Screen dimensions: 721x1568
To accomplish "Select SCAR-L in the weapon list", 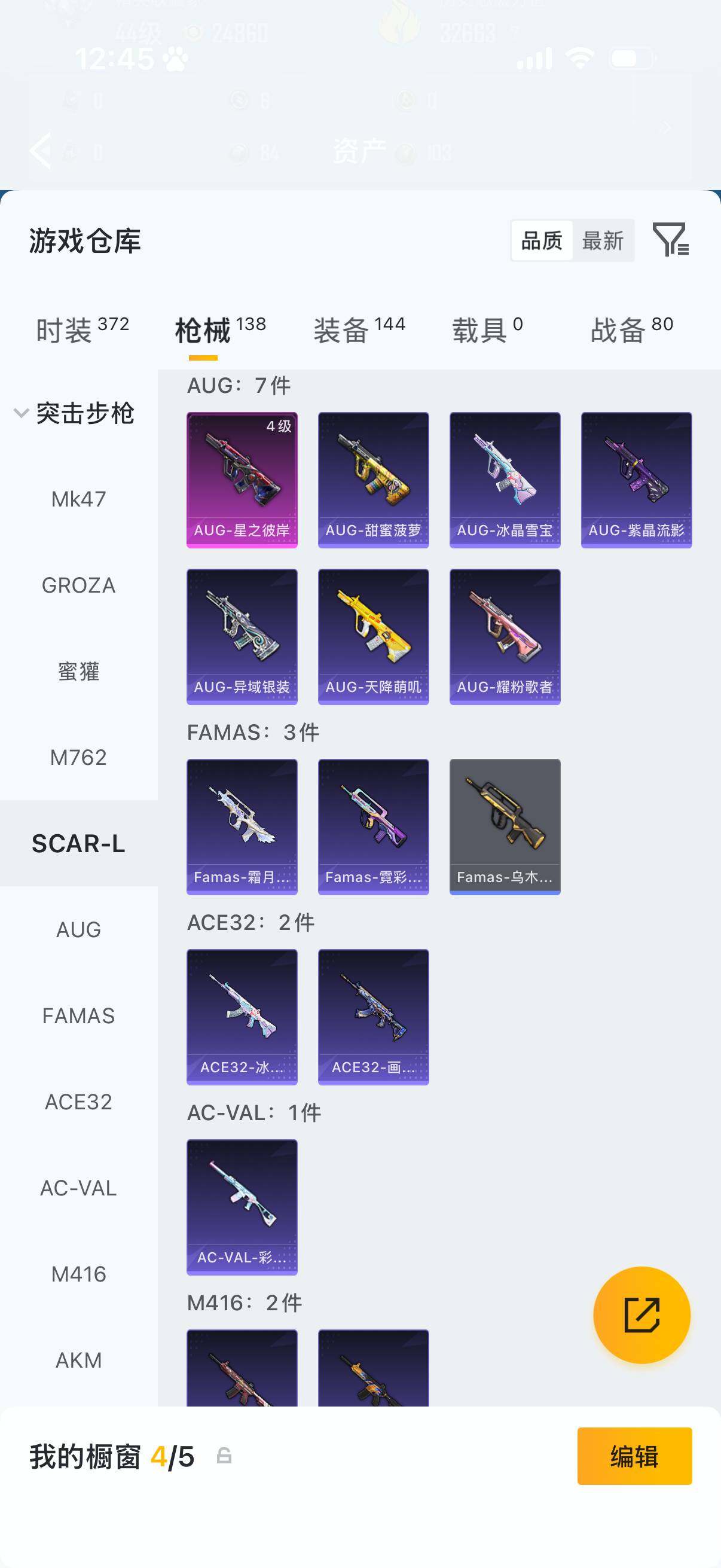I will point(78,843).
